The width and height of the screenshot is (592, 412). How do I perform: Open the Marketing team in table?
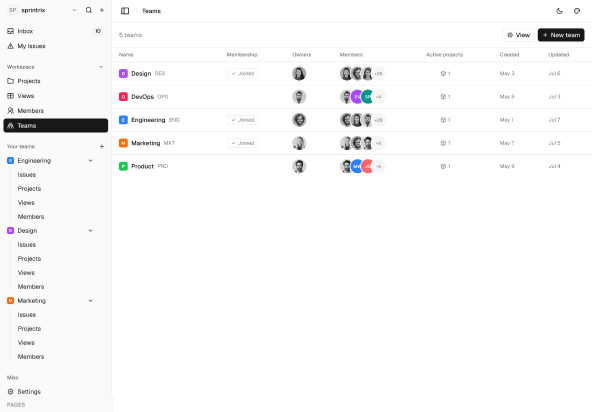coord(352,143)
